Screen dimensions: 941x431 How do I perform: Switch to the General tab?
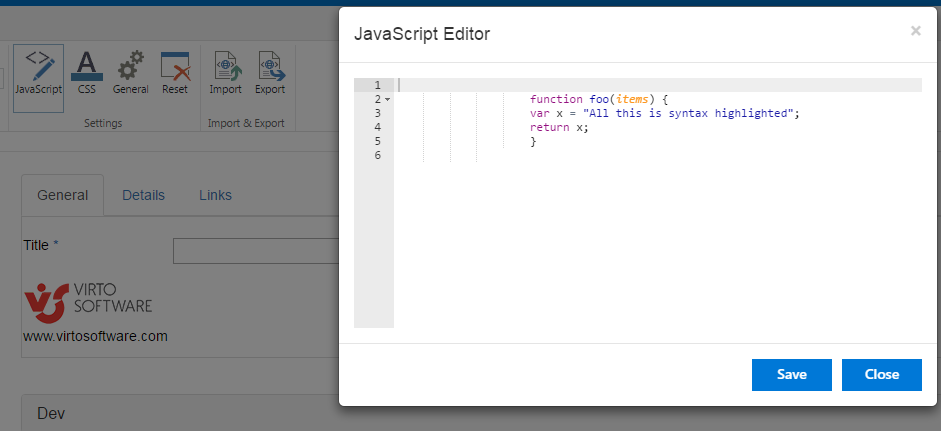point(62,195)
